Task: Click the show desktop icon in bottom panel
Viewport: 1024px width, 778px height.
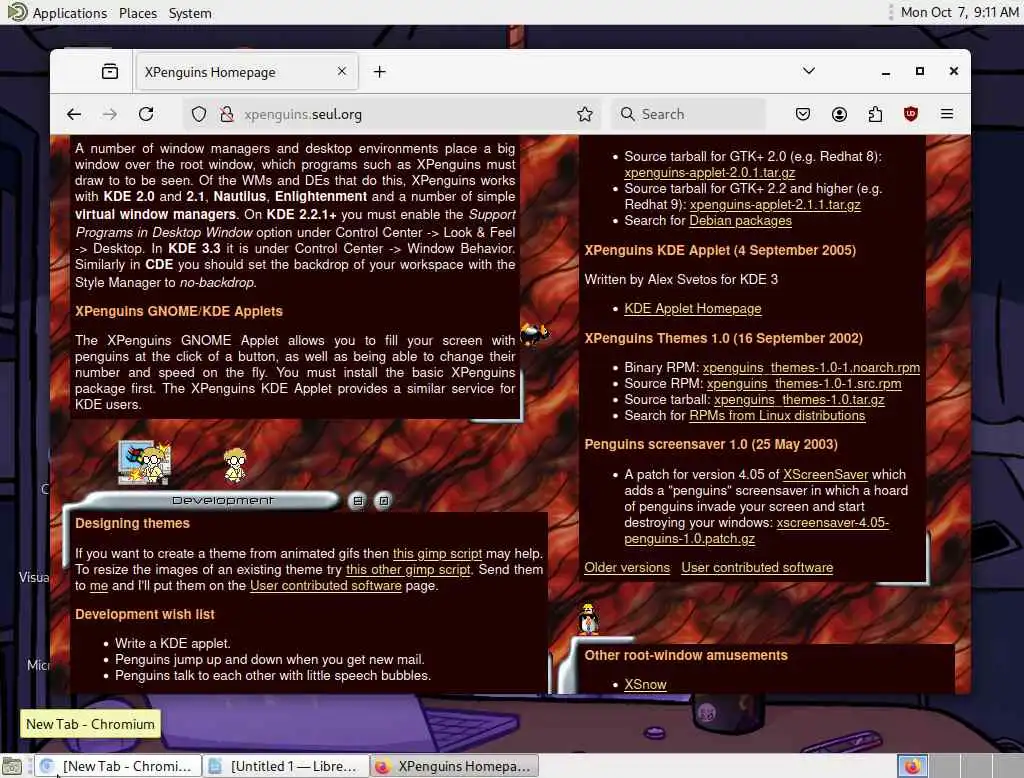Action: [x=11, y=766]
